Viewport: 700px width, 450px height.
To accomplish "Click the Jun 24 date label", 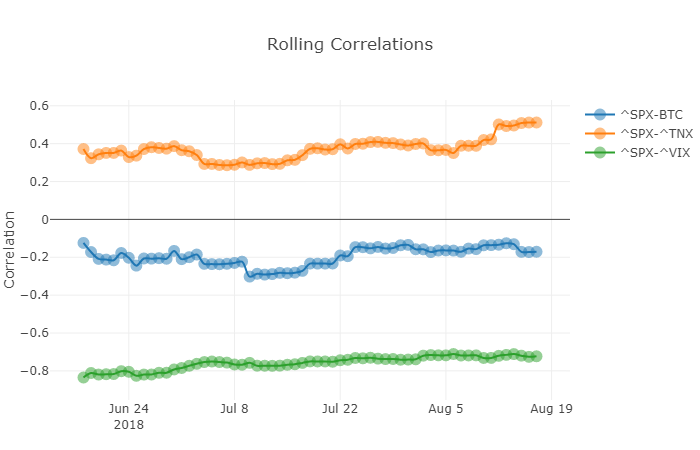I will [128, 408].
